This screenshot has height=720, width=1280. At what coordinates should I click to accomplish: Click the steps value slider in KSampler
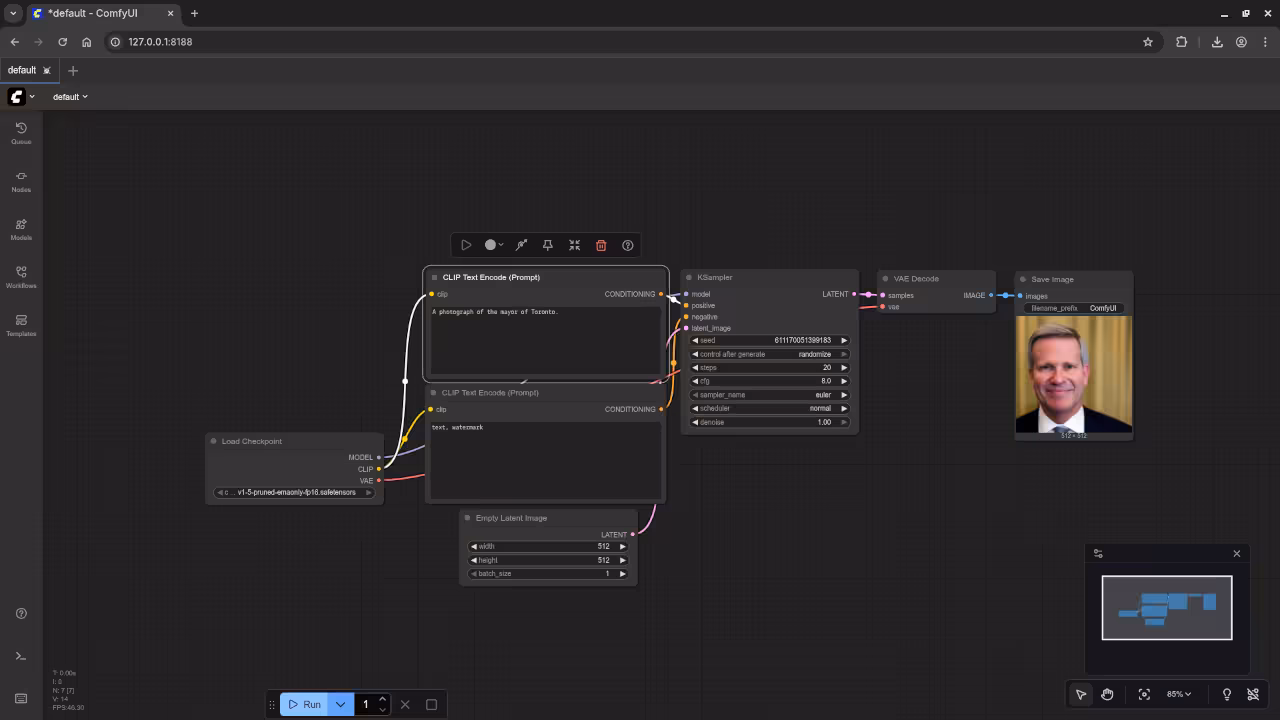769,368
